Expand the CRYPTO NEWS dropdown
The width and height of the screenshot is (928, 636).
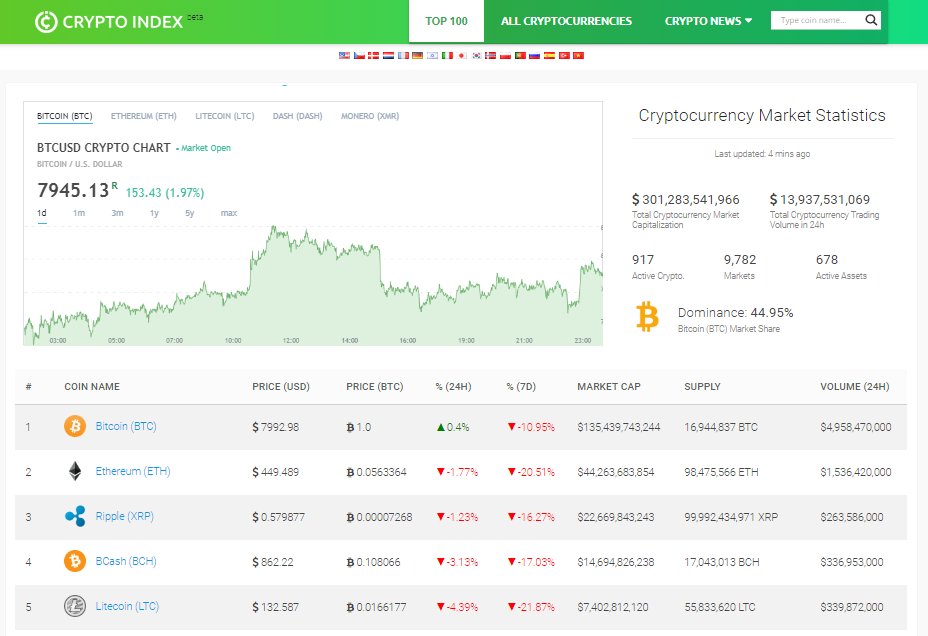point(708,21)
